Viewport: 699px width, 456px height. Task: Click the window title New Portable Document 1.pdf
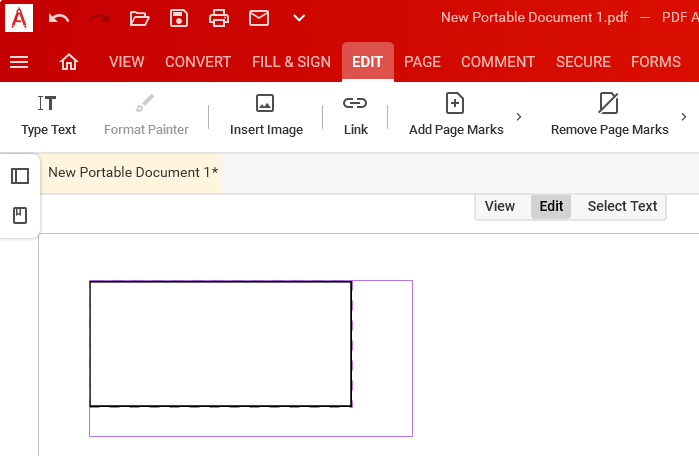tap(534, 17)
